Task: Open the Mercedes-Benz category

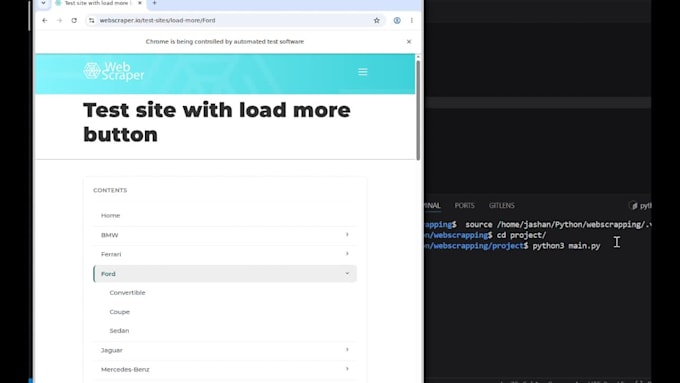Action: [x=125, y=370]
